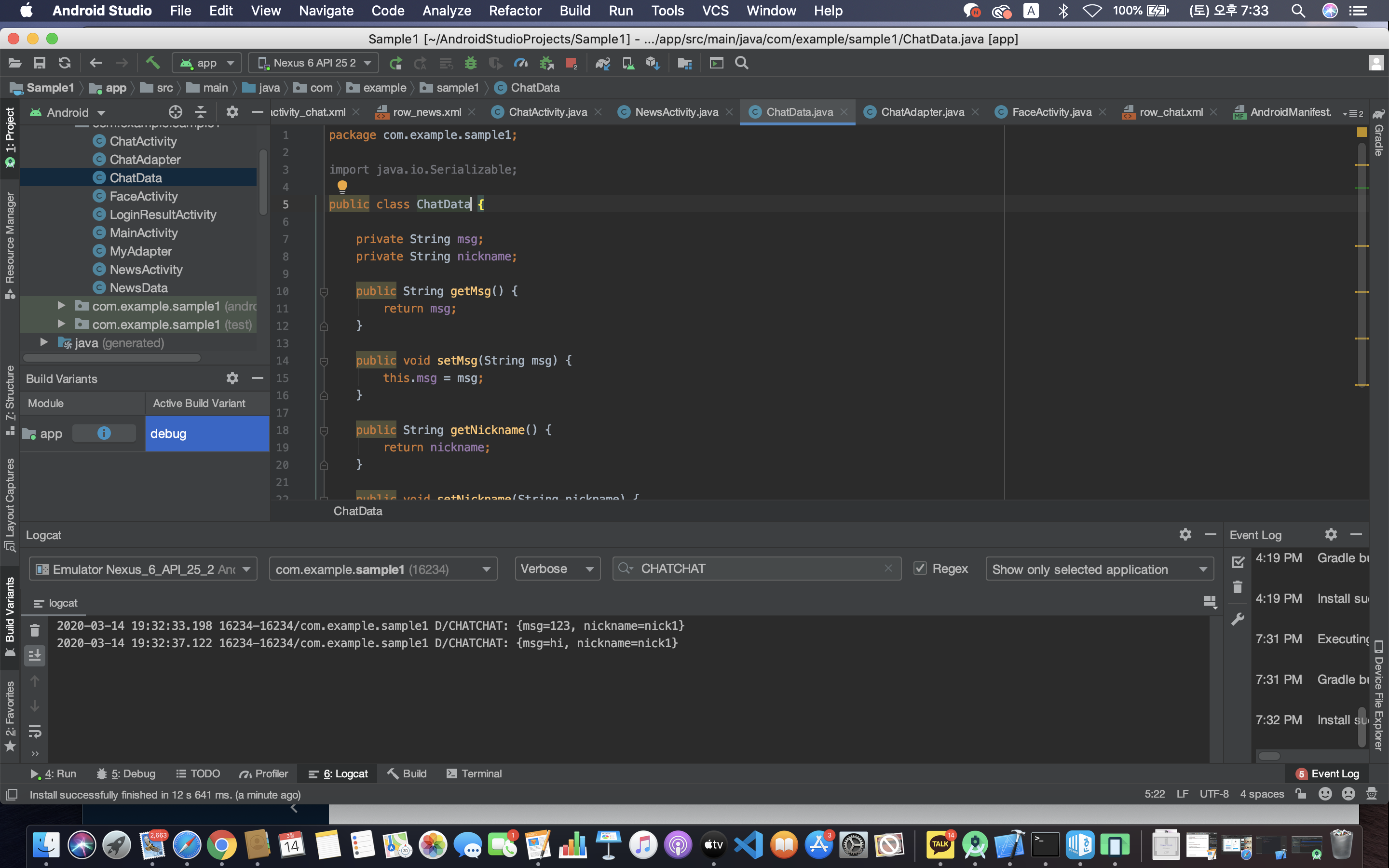This screenshot has height=868, width=1389.
Task: Toggle the Regex checkbox
Action: pyautogui.click(x=920, y=569)
